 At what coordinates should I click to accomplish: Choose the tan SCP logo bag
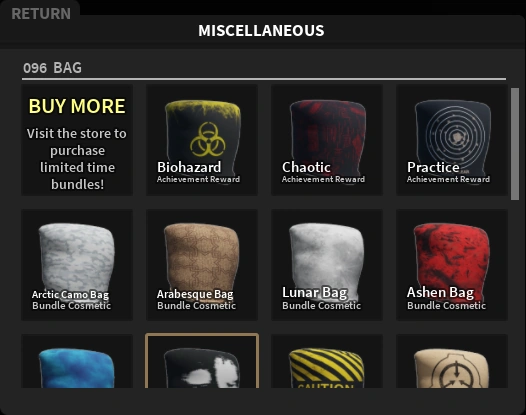(452, 361)
